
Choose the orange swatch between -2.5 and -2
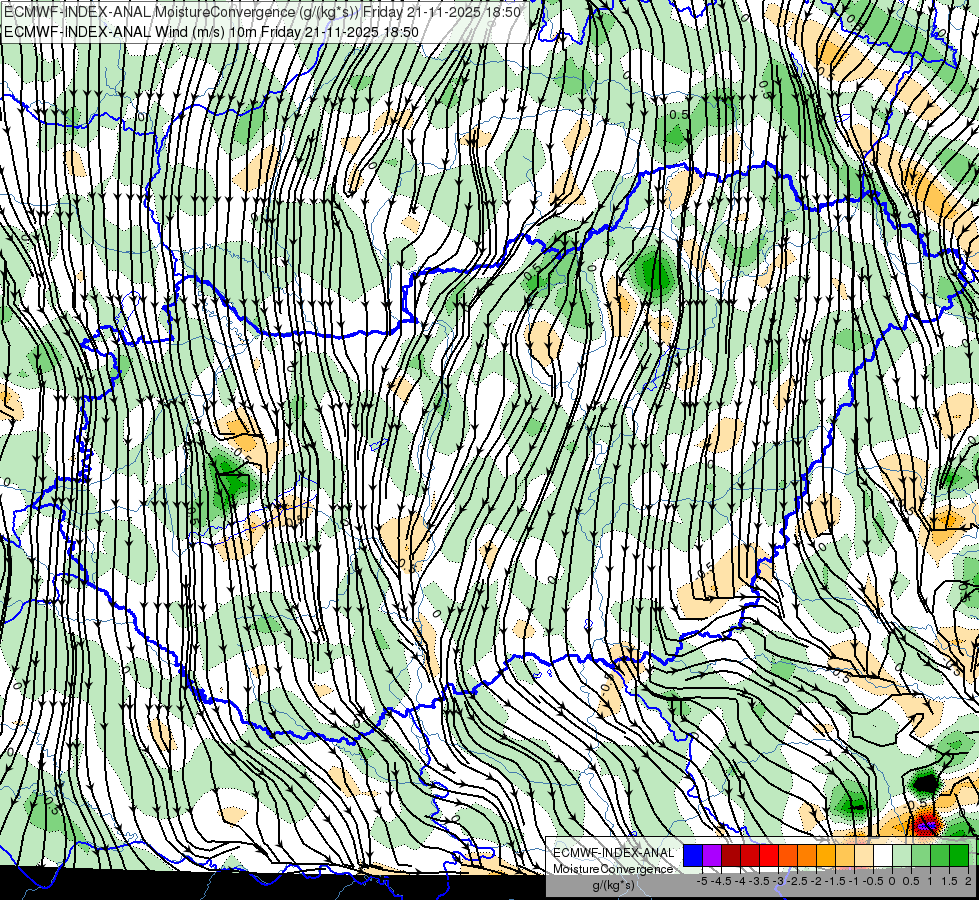click(x=807, y=855)
